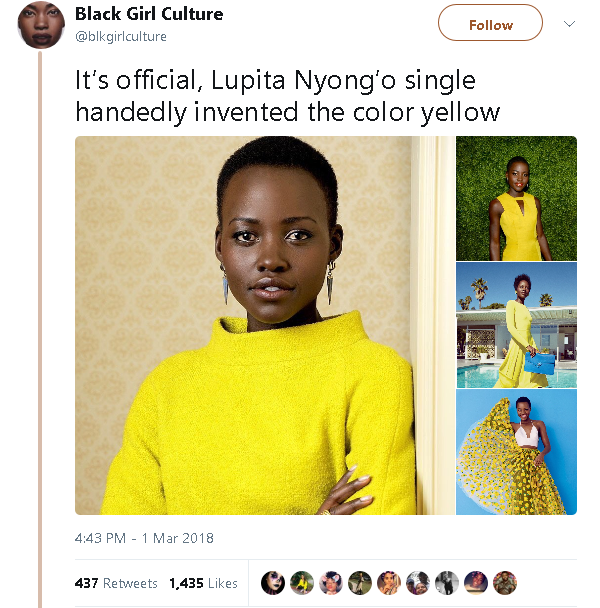Open the Black Girl Culture display name

tap(149, 14)
